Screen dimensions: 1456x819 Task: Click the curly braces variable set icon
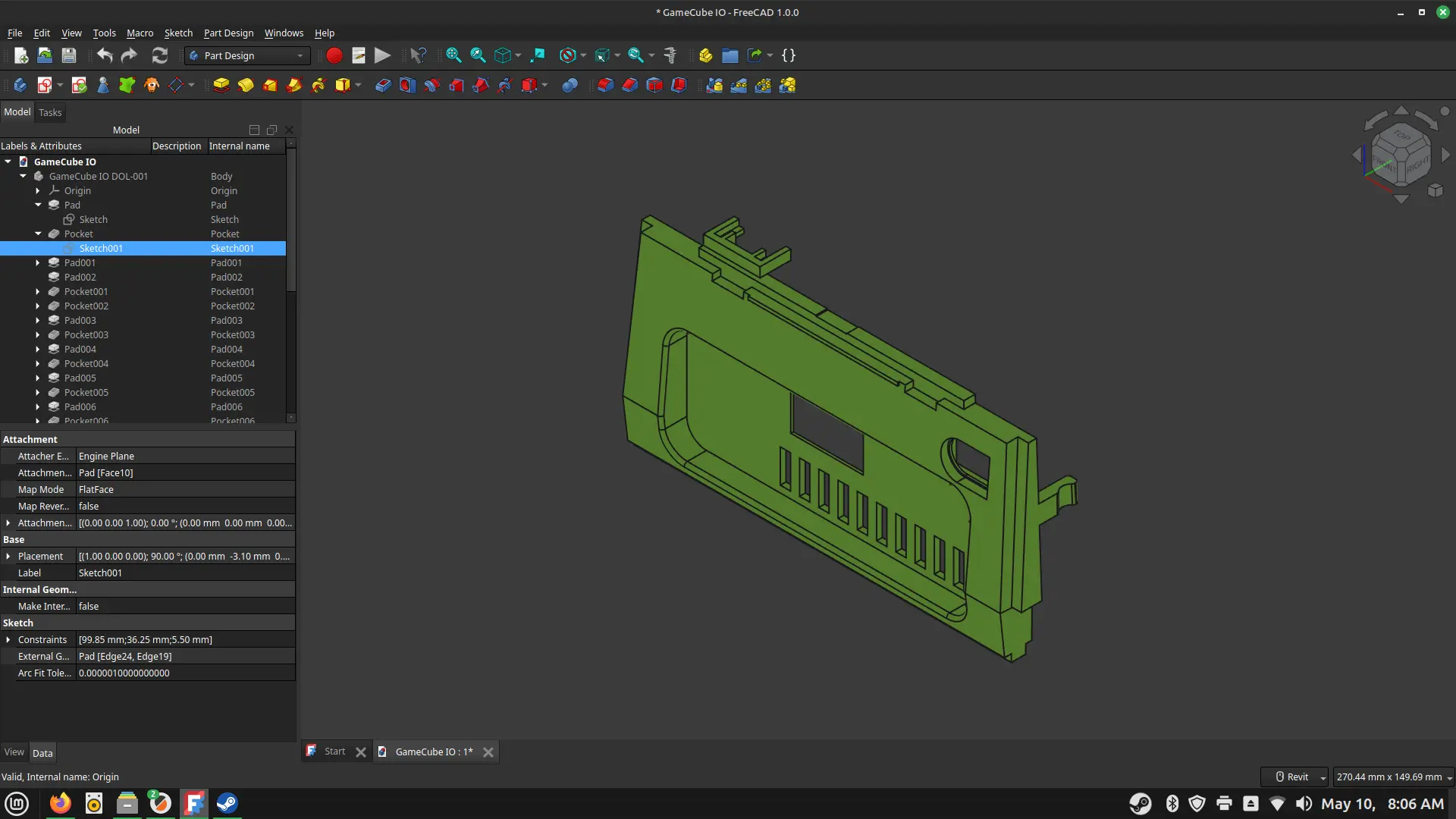coord(789,55)
